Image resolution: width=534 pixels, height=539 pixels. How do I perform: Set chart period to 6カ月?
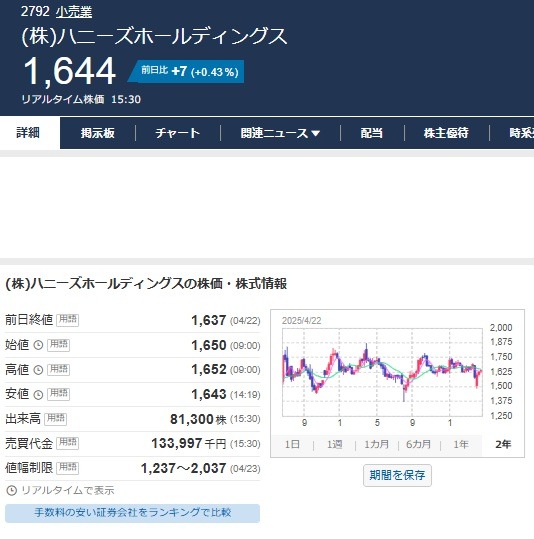click(418, 444)
